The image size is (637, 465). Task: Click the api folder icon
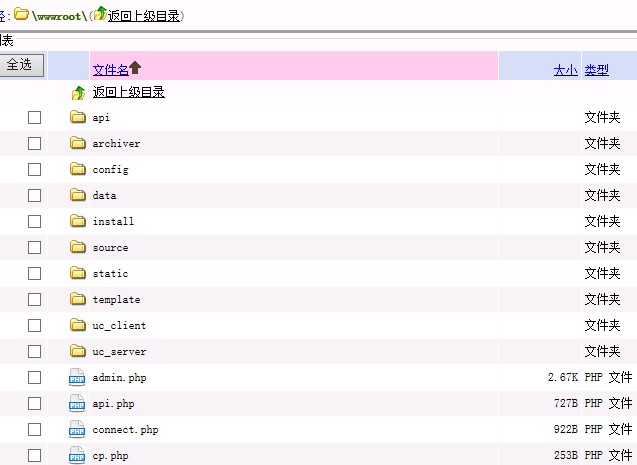78,117
